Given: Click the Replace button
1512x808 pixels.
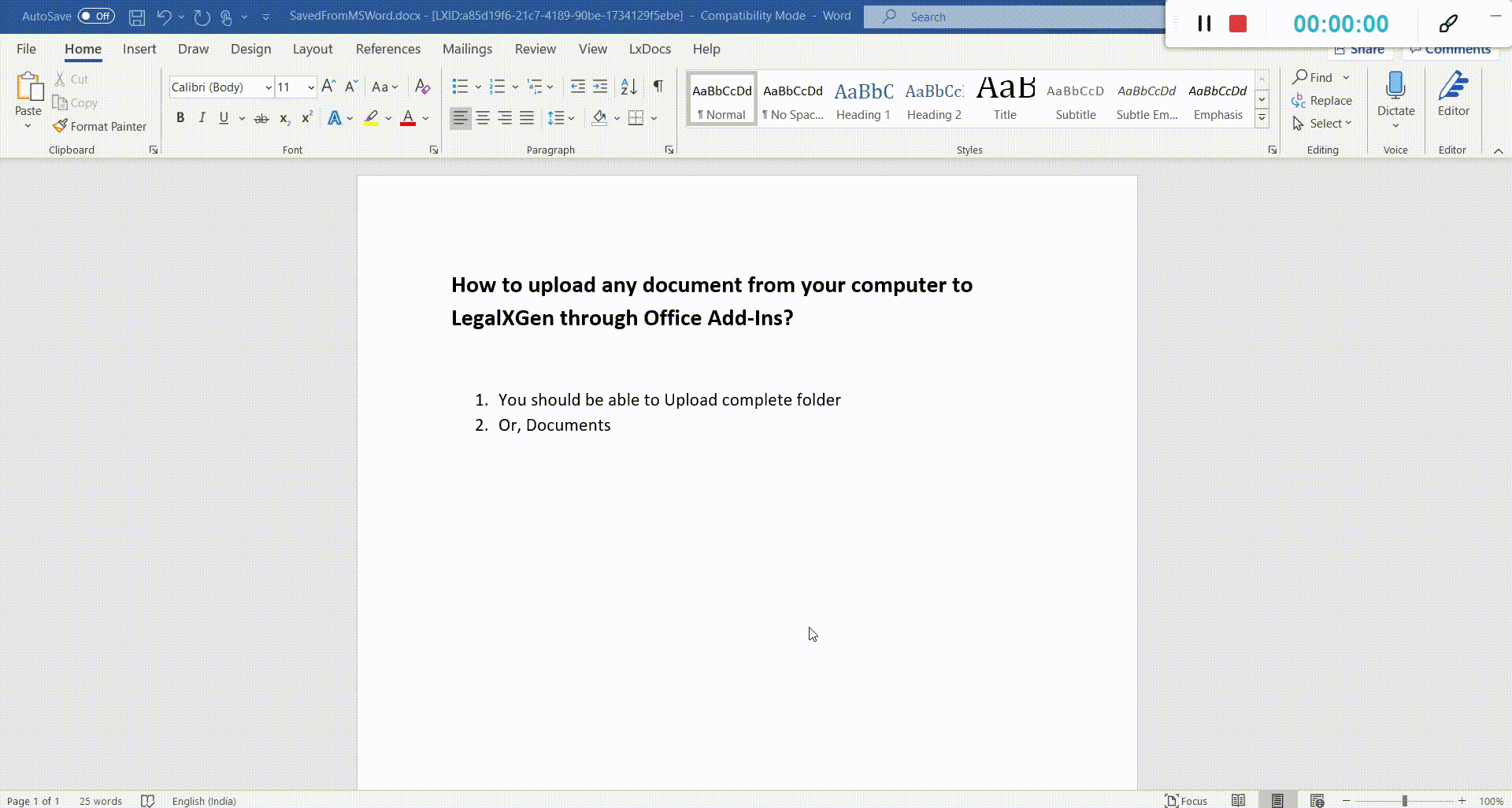Looking at the screenshot, I should click(1322, 101).
